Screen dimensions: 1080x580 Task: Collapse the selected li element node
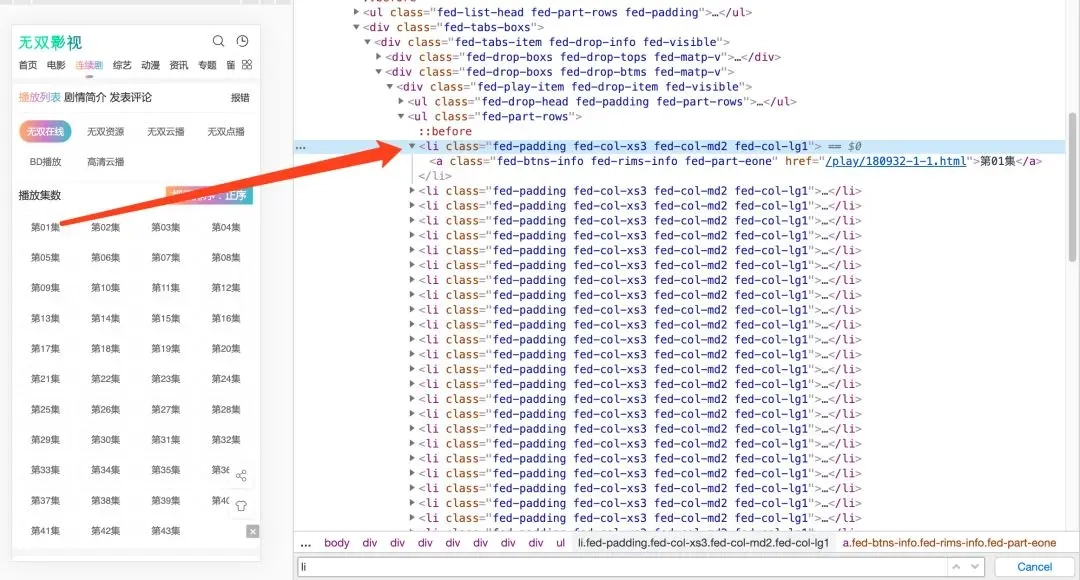(412, 146)
